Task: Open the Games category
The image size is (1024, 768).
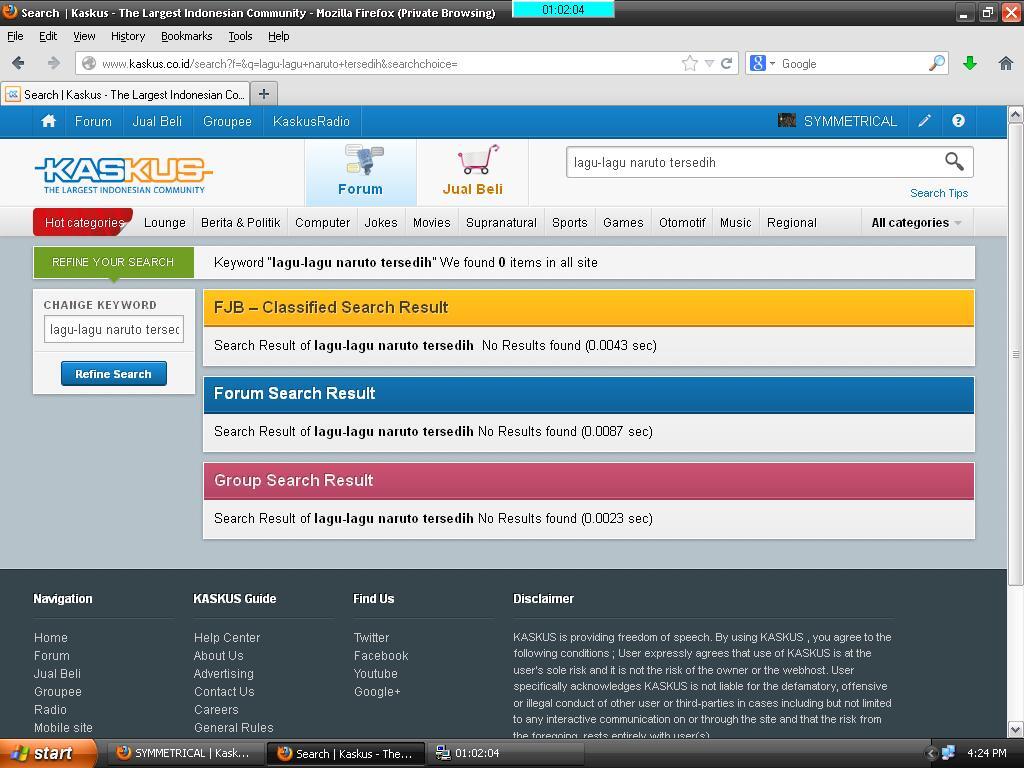Action: click(623, 223)
